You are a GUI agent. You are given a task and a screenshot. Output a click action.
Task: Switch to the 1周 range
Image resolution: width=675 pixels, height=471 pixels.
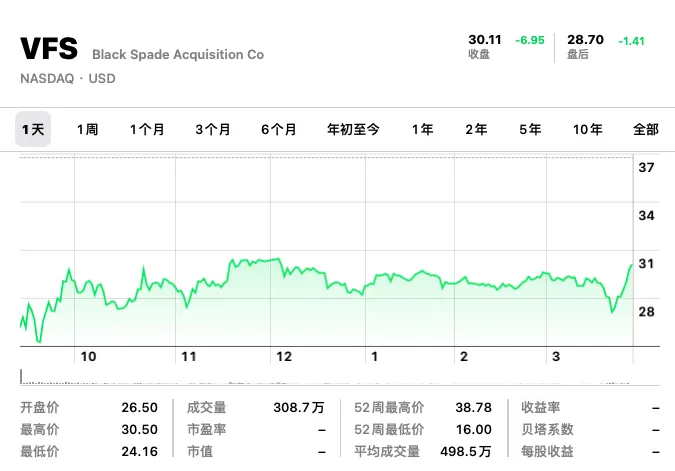[x=87, y=129]
